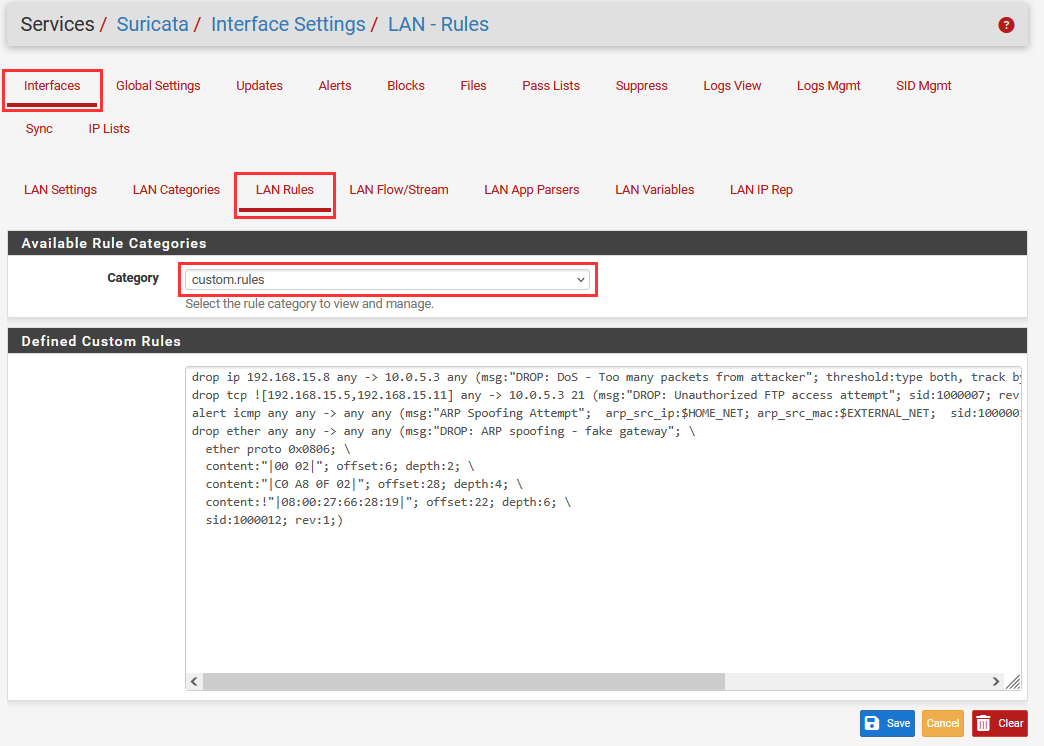Go to the Alerts tab
The image size is (1044, 746).
[x=335, y=86]
